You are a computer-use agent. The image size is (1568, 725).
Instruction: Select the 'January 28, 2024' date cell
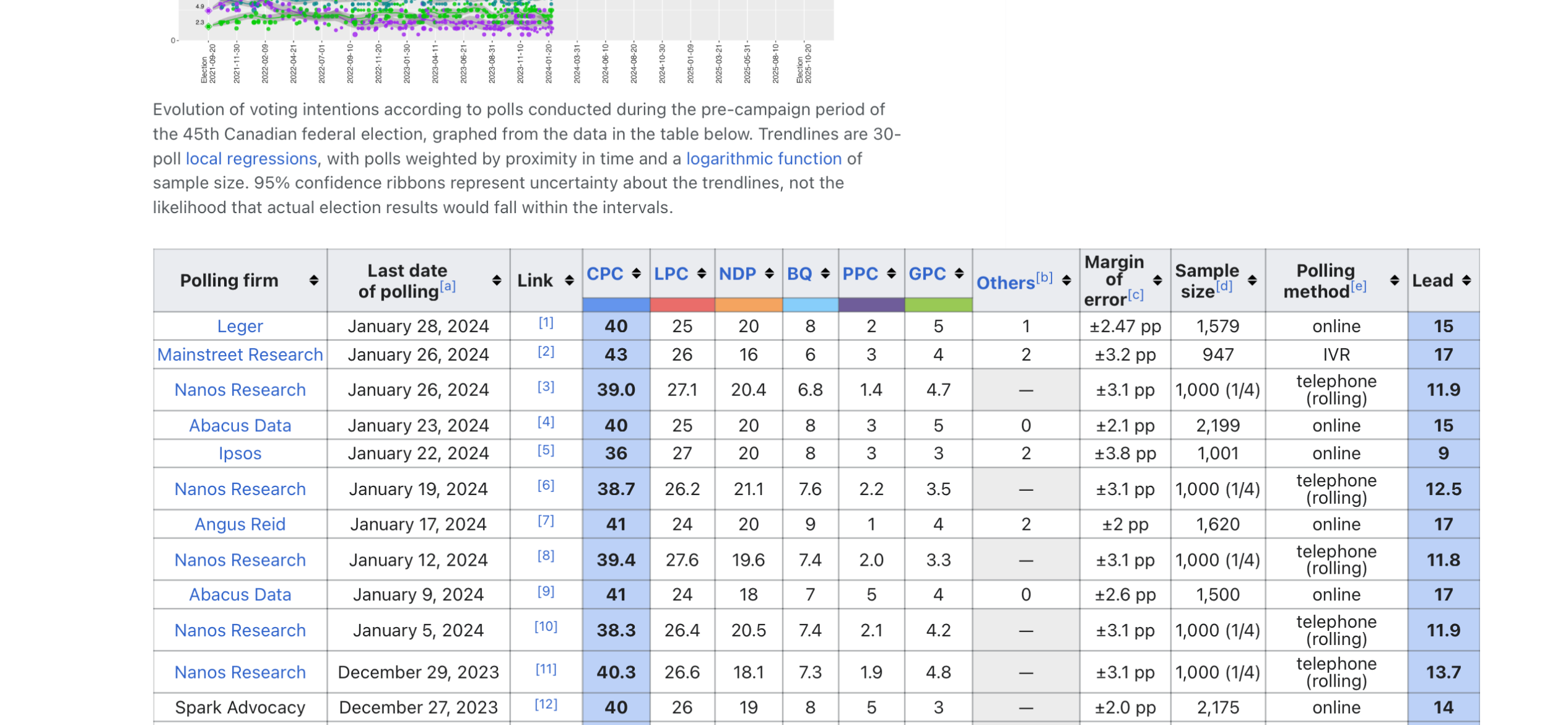[419, 326]
